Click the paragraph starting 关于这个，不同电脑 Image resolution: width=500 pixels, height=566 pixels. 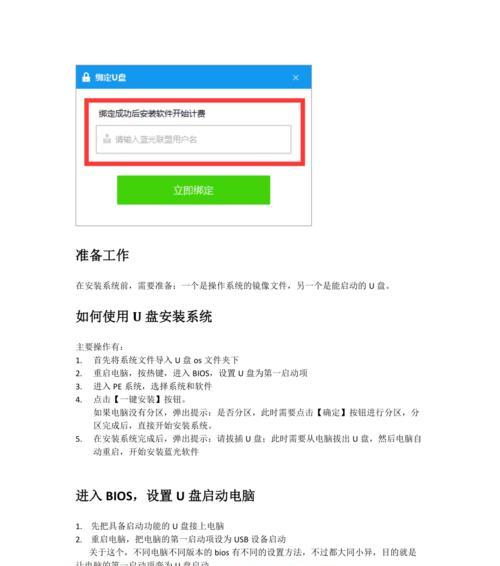tap(246, 557)
